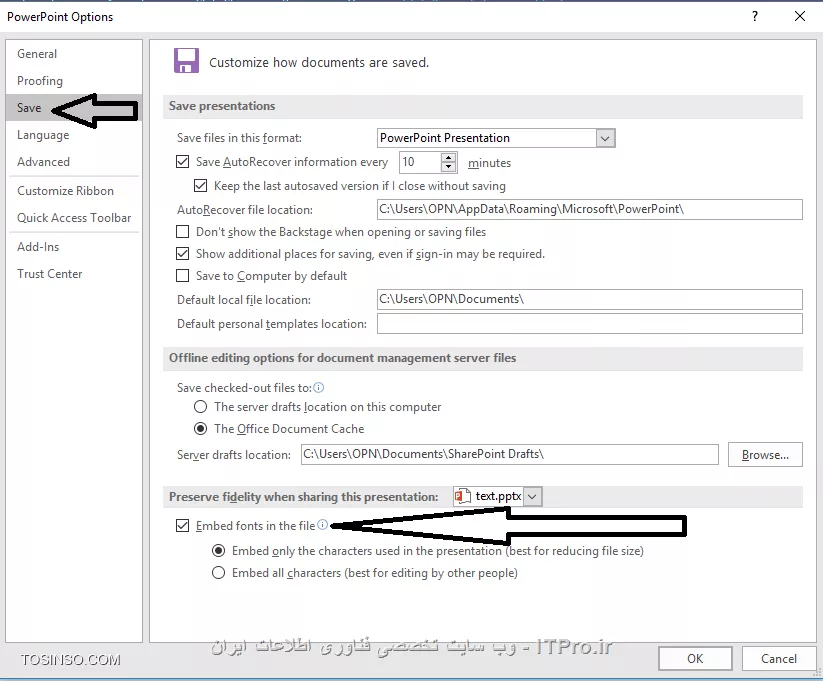Click the "minutes" label
Screen dimensions: 823x681
[x=489, y=163]
